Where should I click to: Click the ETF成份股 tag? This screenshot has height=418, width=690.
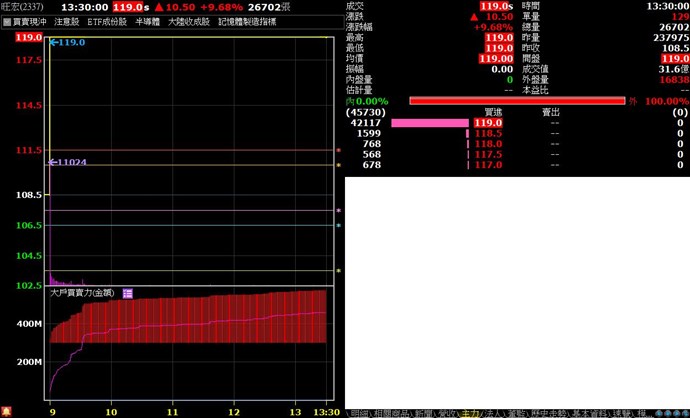click(107, 21)
